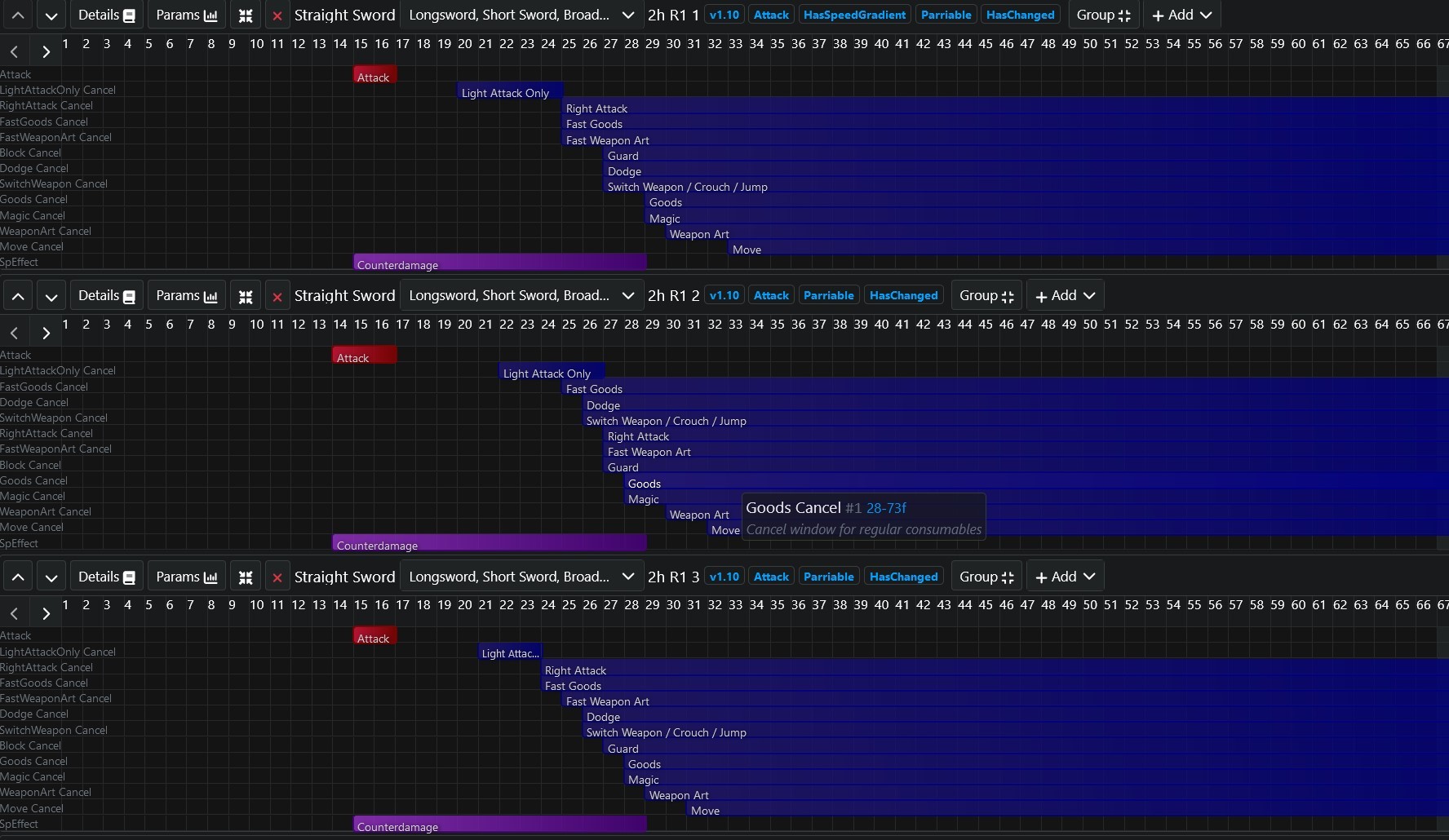Screen dimensions: 1449x840
Task: Open Add menu in 2h R1 2 panel
Action: point(1065,296)
